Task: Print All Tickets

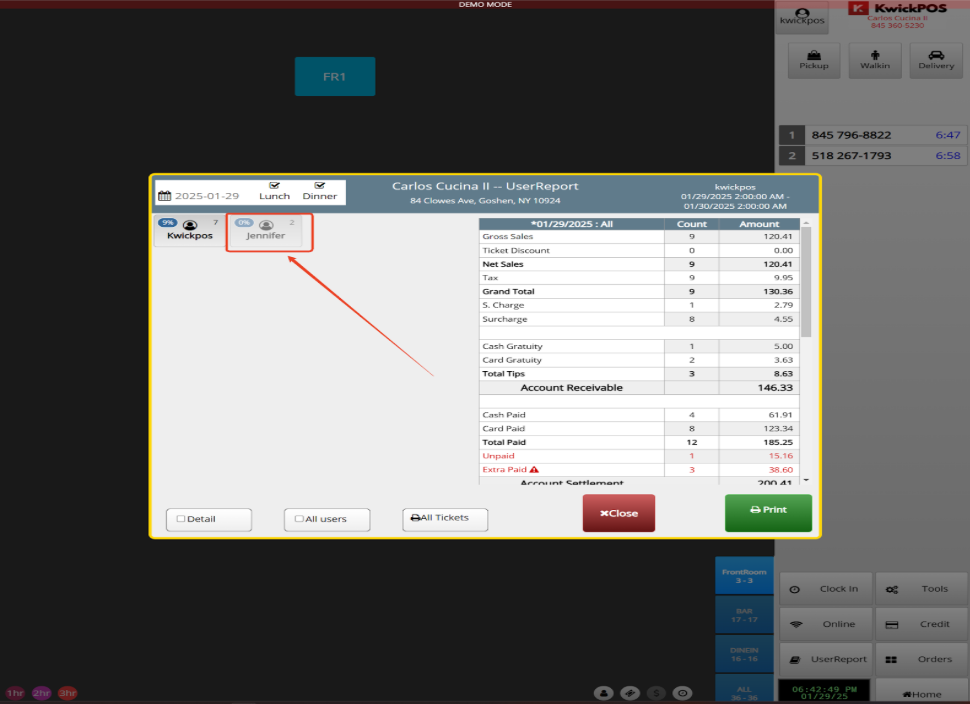Action: [445, 519]
